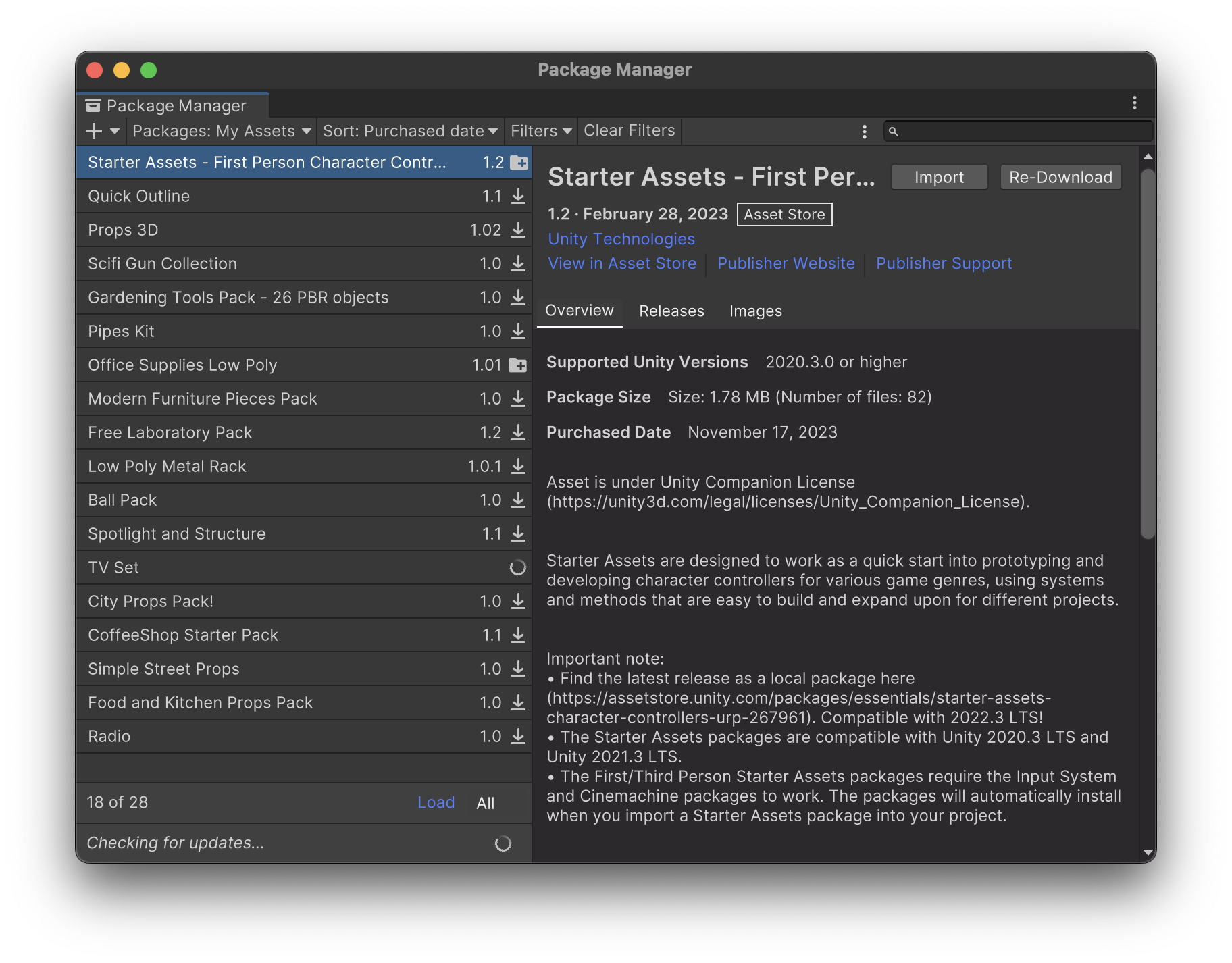Click download icon for Simple Street Props

pyautogui.click(x=518, y=669)
